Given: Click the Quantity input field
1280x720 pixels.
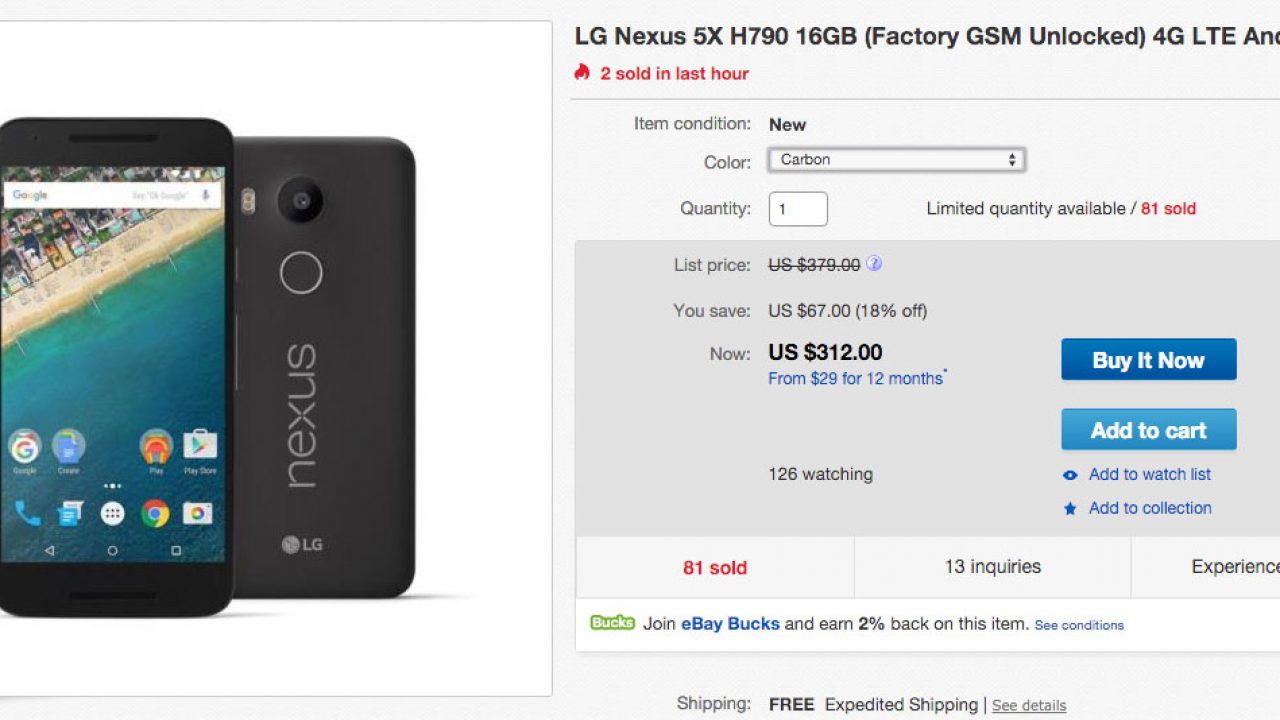Looking at the screenshot, I should [x=798, y=209].
